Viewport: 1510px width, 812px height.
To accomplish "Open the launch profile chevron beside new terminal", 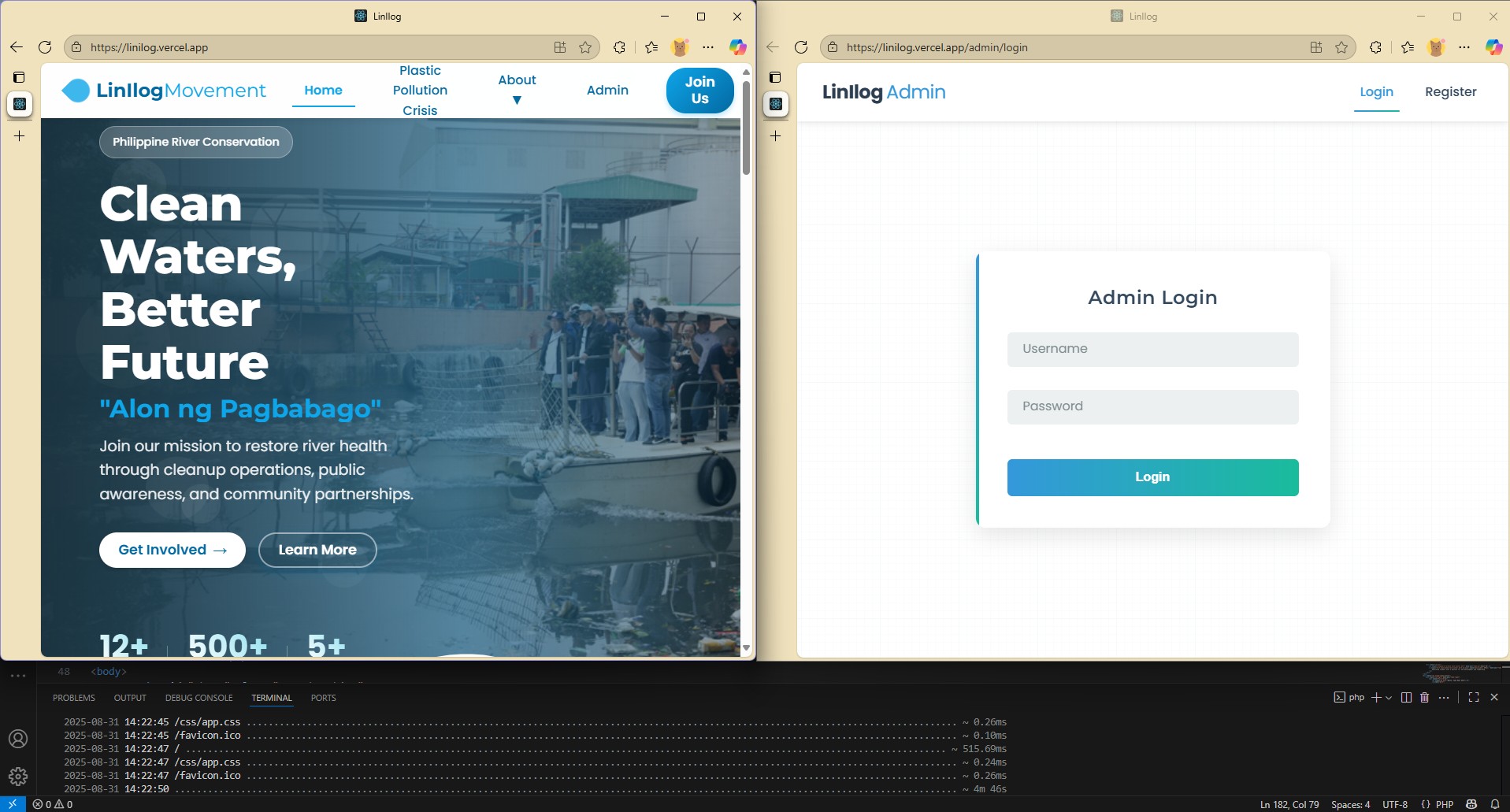I will 1389,698.
